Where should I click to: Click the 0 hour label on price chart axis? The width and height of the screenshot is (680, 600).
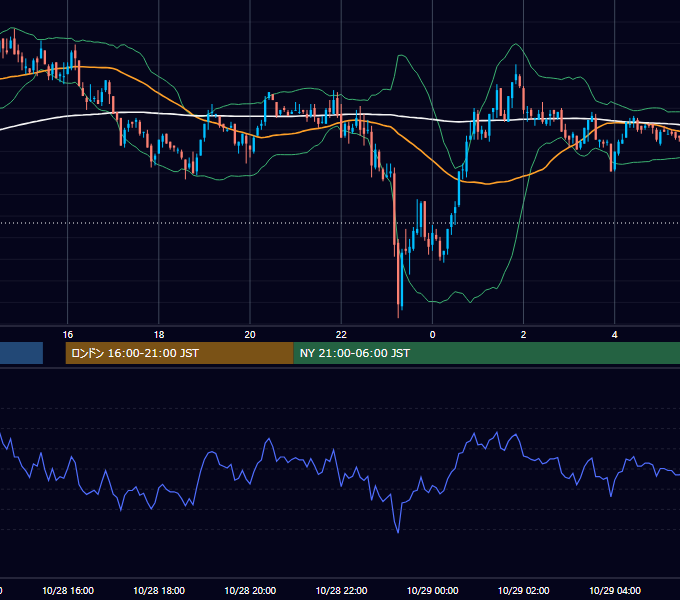432,335
